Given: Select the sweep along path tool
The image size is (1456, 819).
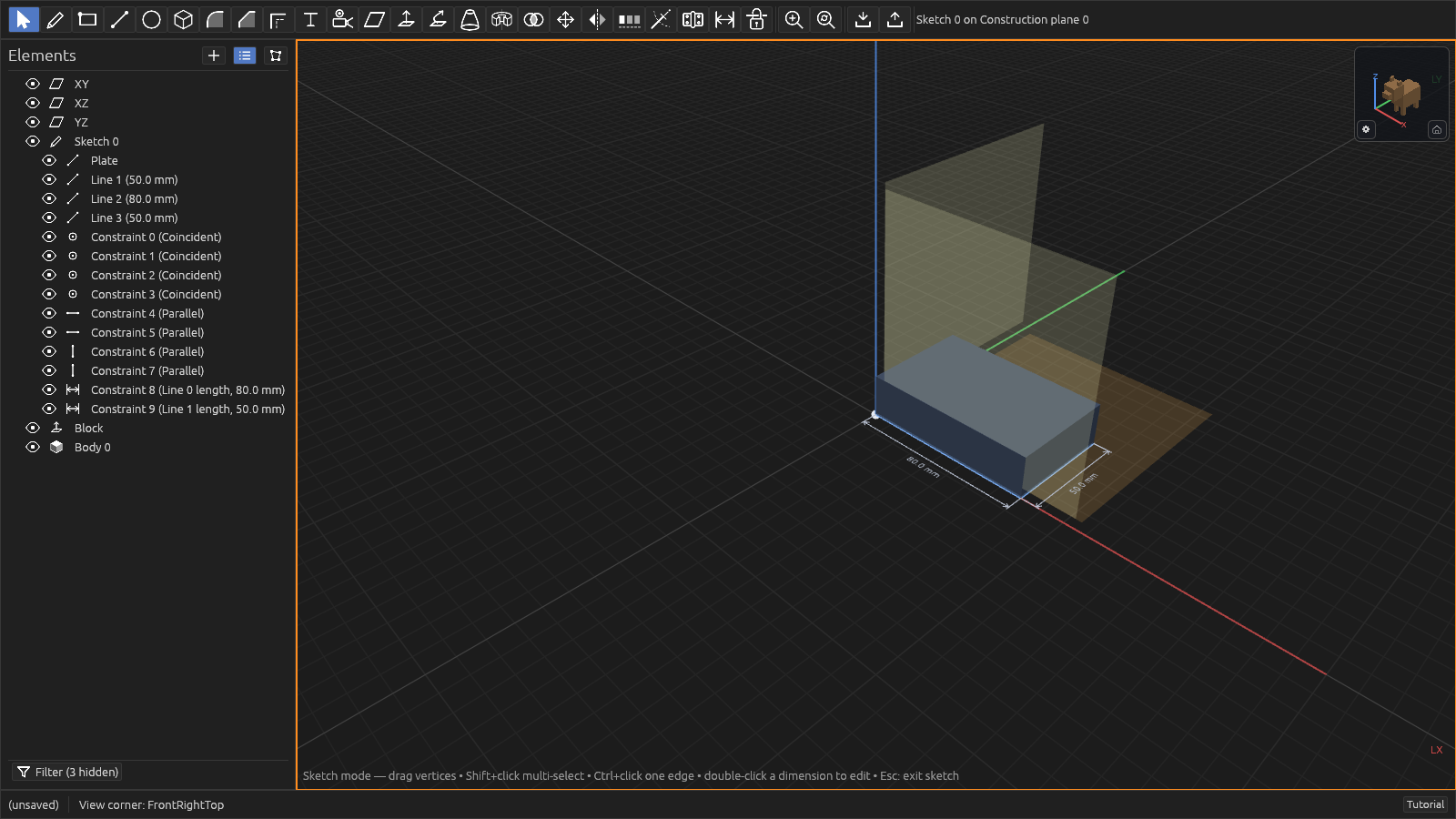Looking at the screenshot, I should point(438,19).
